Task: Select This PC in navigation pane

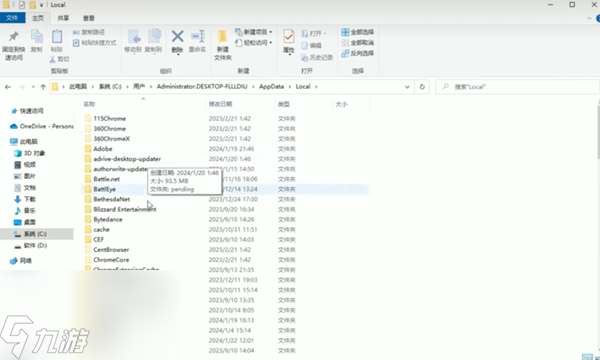Action: pyautogui.click(x=24, y=142)
